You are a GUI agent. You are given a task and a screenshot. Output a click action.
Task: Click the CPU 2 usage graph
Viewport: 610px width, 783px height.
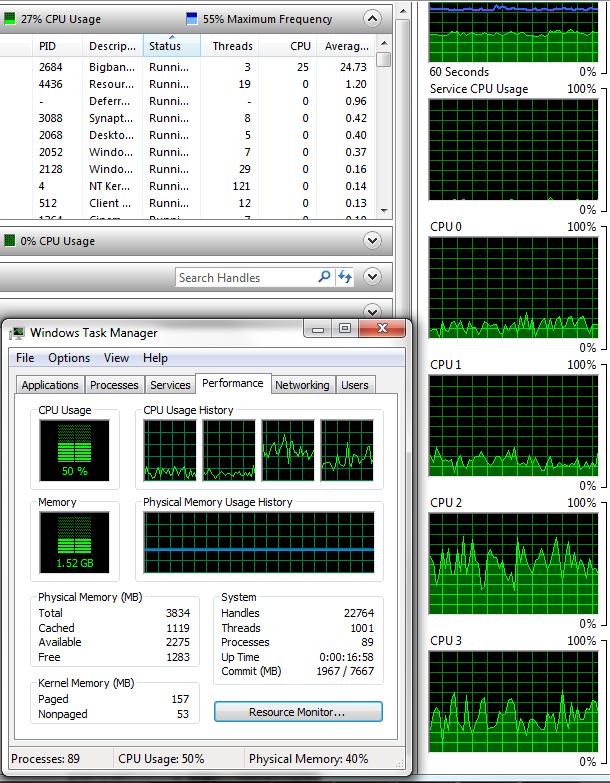(x=513, y=564)
